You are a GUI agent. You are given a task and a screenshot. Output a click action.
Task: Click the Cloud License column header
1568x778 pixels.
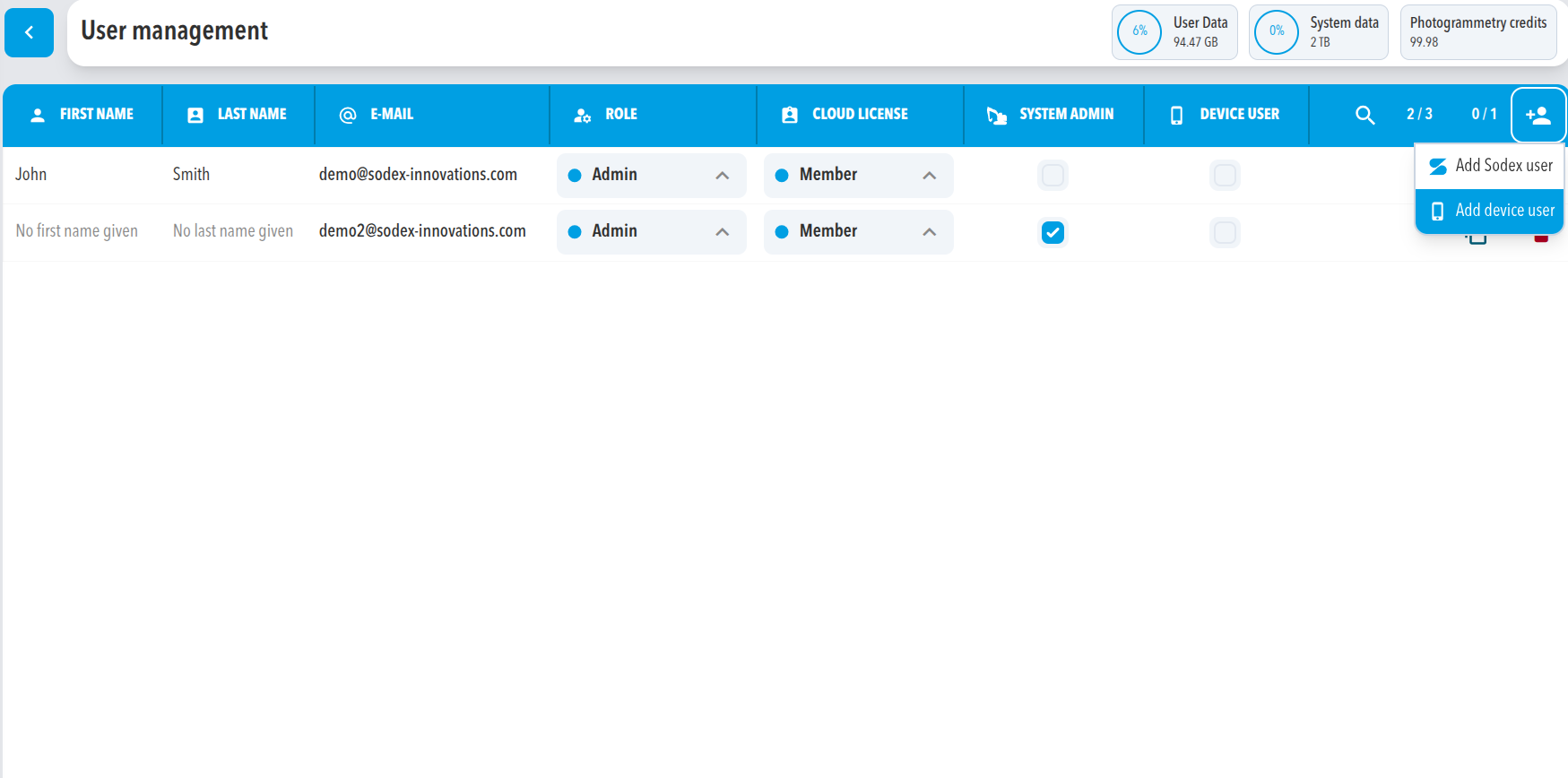860,115
